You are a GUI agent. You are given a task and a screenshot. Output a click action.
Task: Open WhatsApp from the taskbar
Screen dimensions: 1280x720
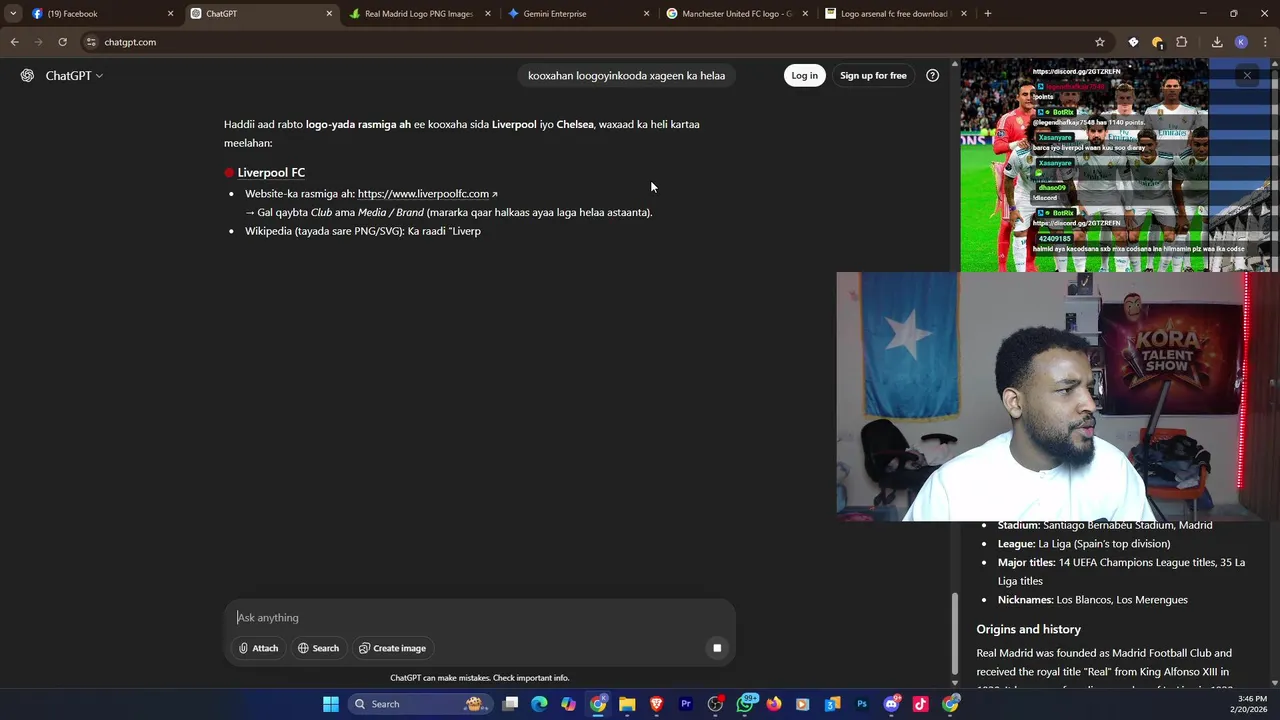[745, 704]
